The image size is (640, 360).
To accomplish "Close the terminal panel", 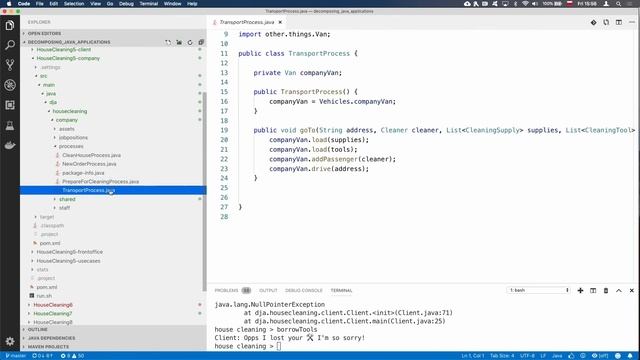I will click(x=631, y=290).
